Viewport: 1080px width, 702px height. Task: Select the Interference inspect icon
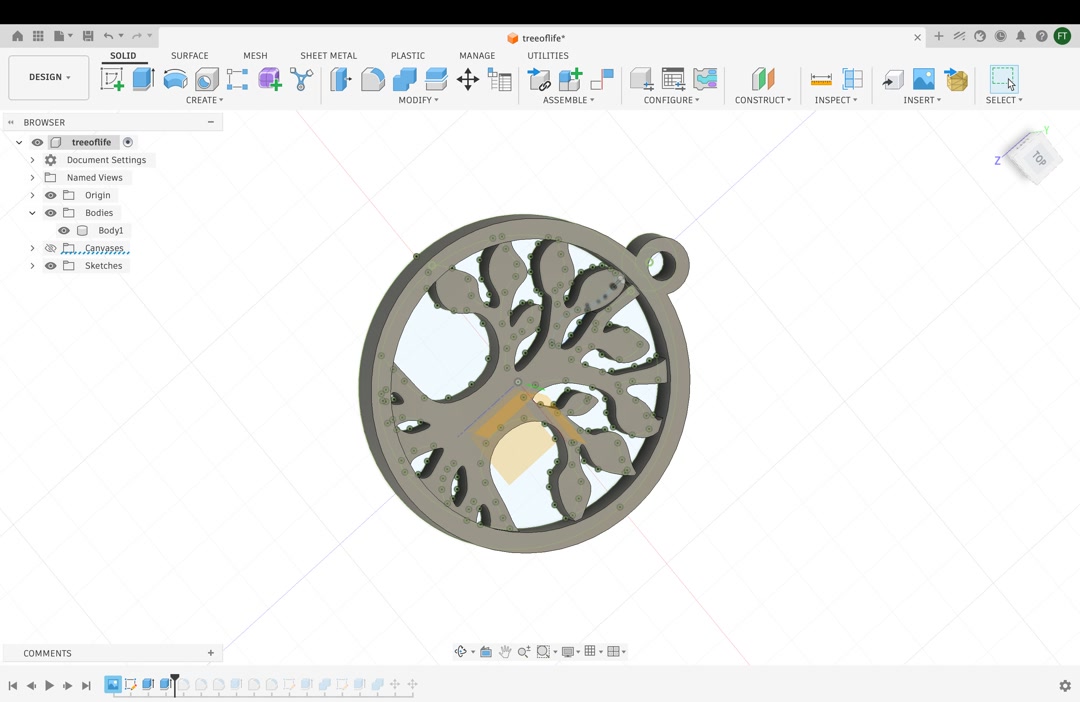coord(852,79)
